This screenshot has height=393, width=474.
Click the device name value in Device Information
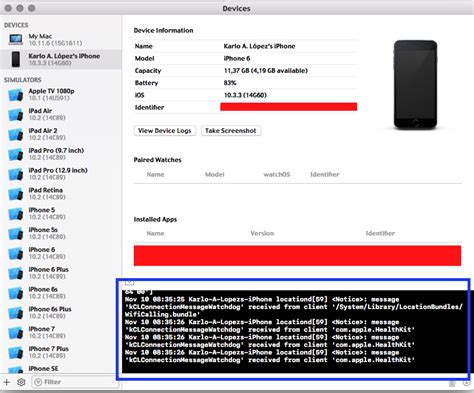click(259, 46)
